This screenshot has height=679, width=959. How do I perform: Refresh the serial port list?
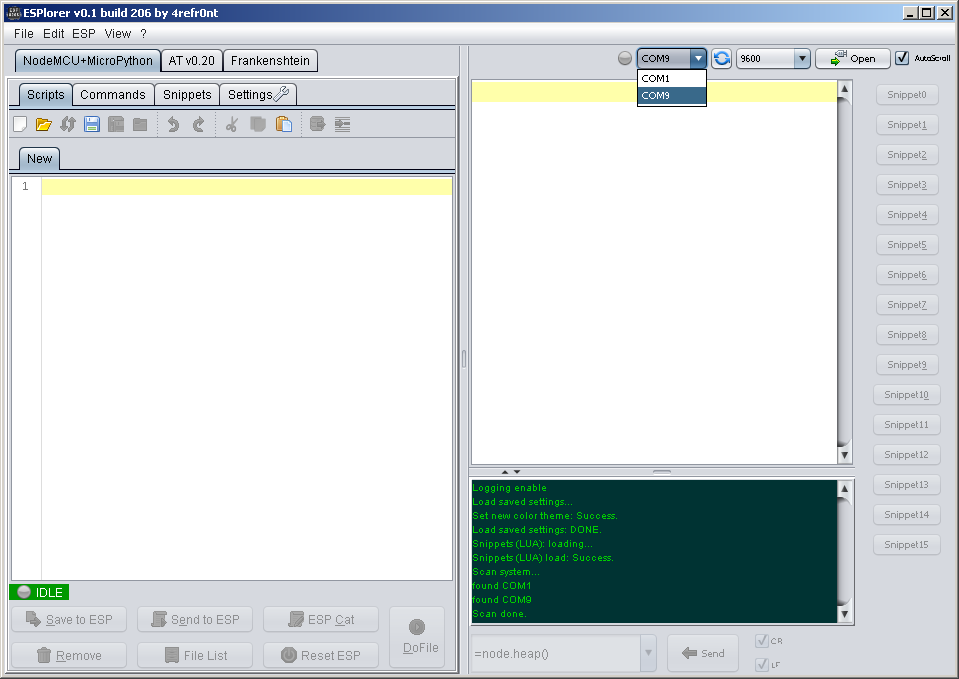[721, 59]
